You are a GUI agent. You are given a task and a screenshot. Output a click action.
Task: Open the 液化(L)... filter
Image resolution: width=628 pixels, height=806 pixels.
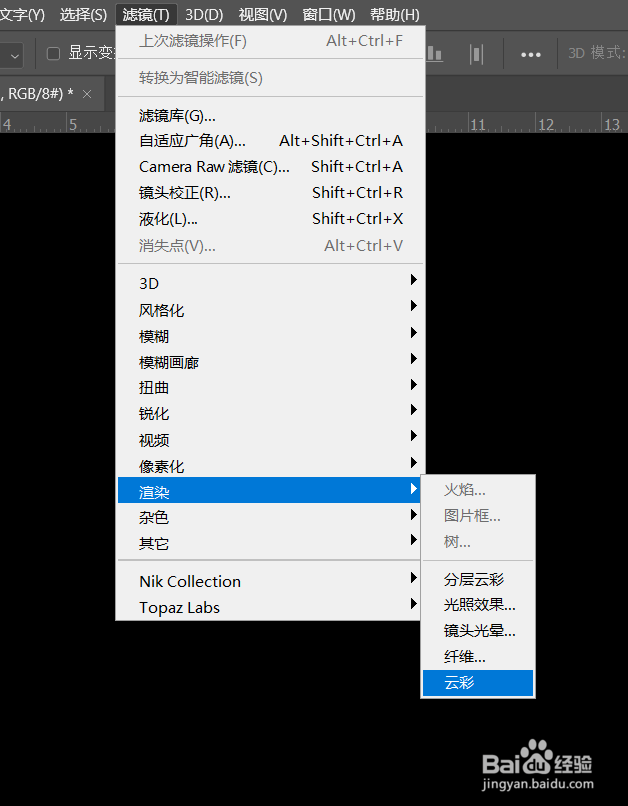click(270, 219)
